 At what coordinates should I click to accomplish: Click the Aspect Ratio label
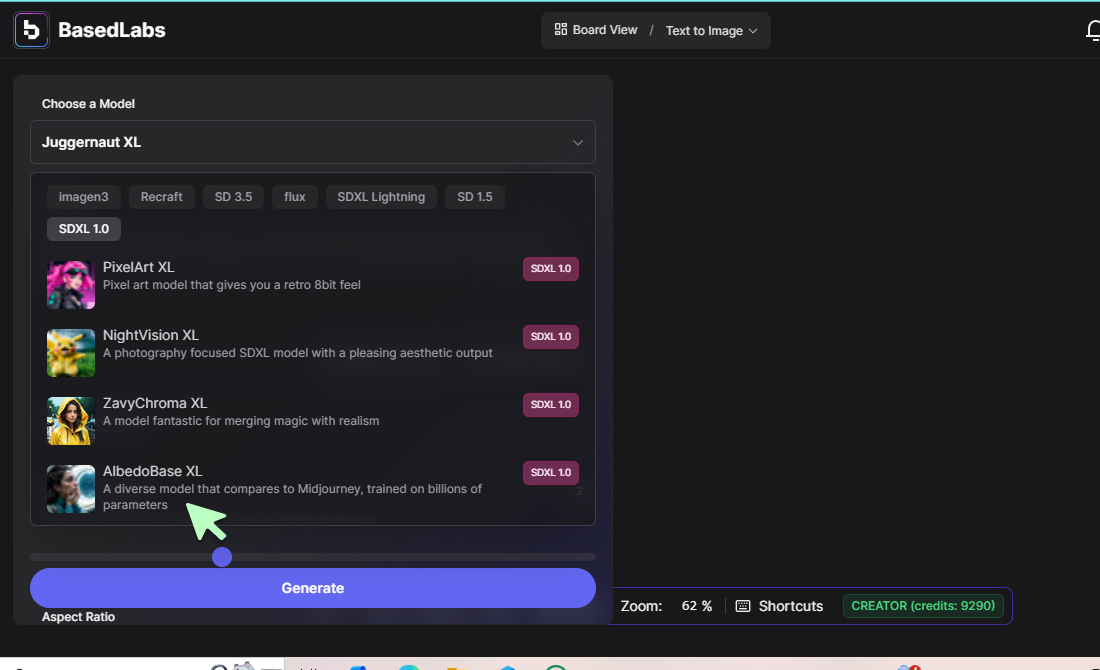click(79, 617)
